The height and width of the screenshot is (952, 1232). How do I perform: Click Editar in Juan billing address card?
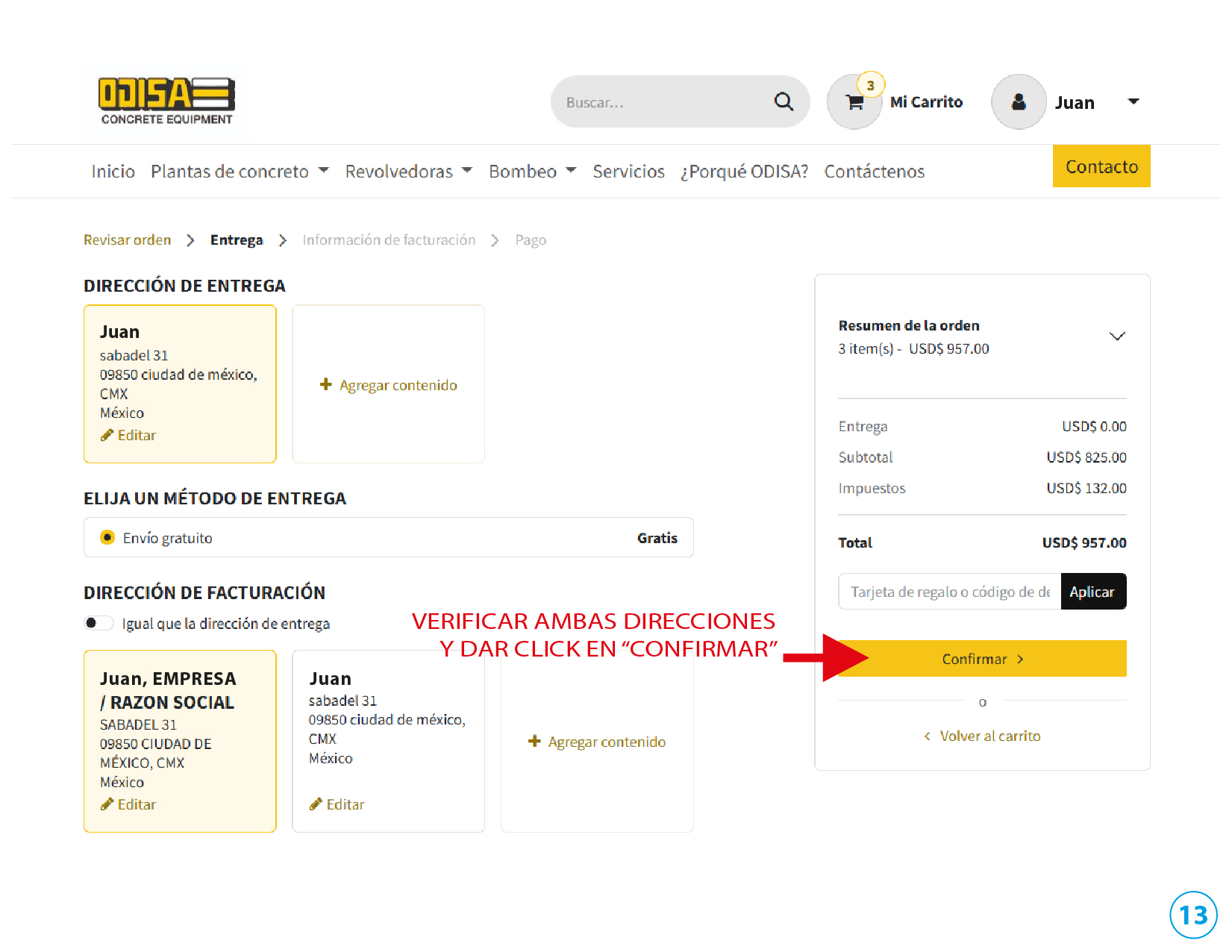click(345, 804)
